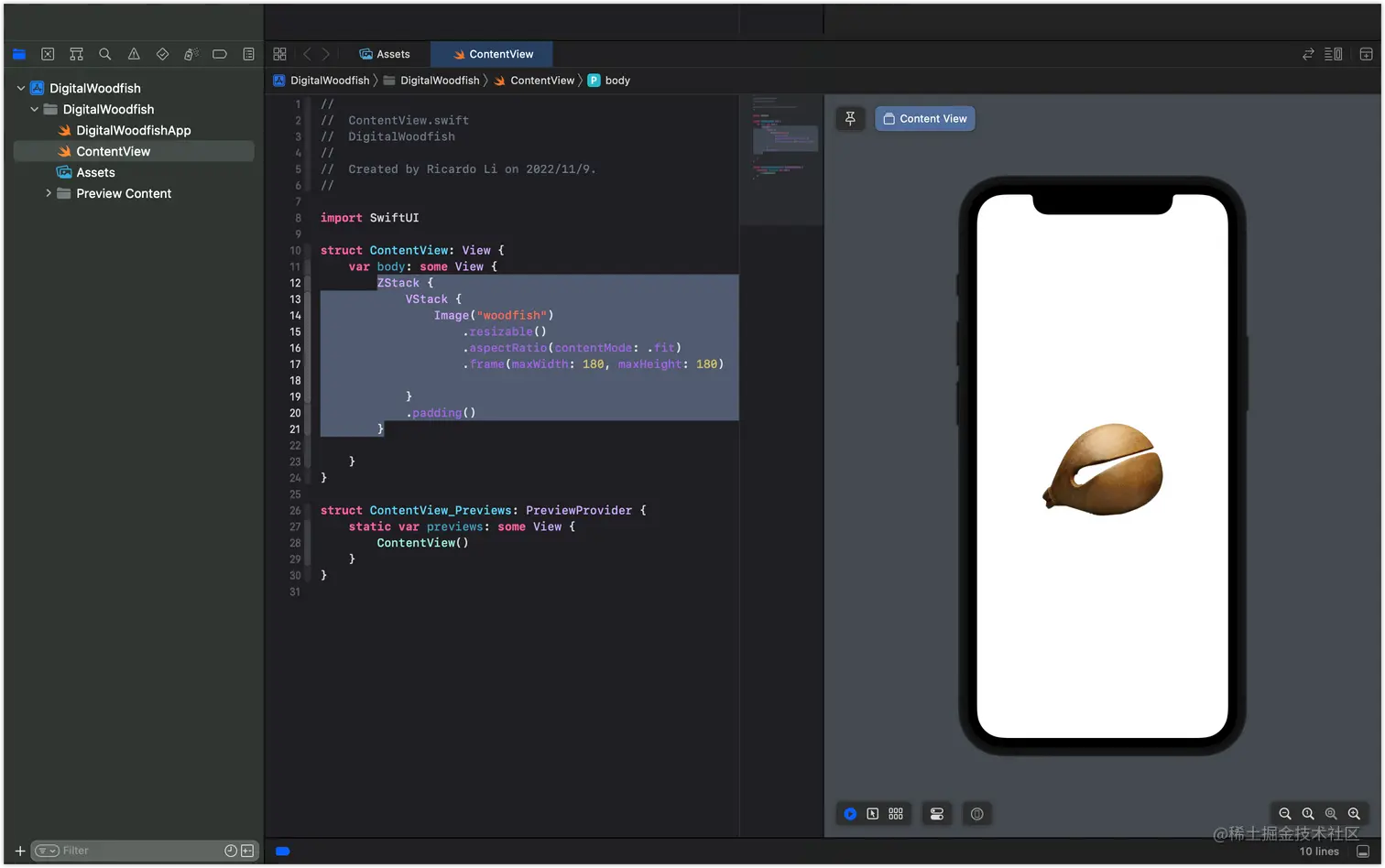This screenshot has width=1385, height=868.
Task: Show the Issue navigator warning icon
Action: (x=134, y=54)
